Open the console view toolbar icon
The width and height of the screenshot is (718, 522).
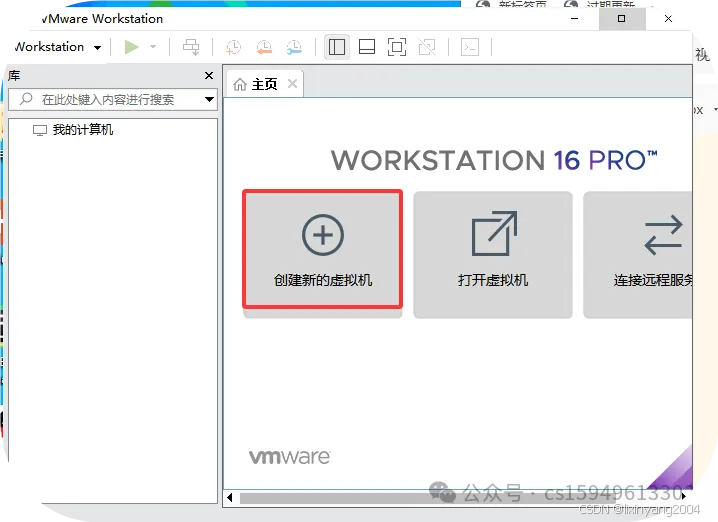click(470, 47)
